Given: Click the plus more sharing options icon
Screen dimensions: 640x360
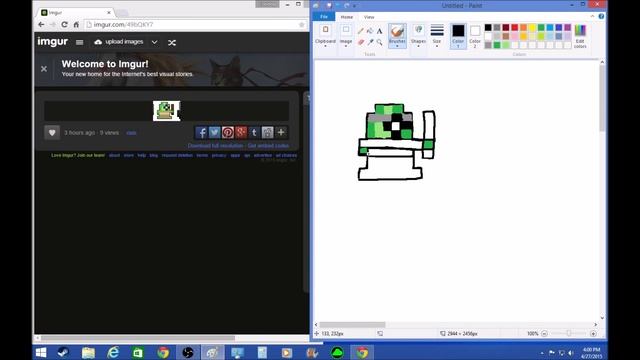Looking at the screenshot, I should (x=281, y=132).
